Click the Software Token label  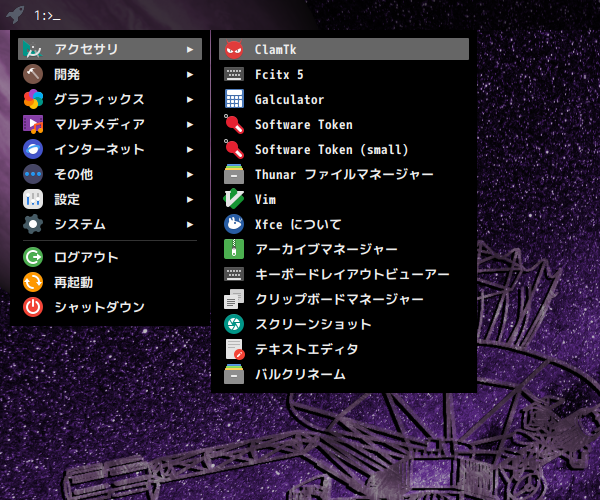pos(304,124)
